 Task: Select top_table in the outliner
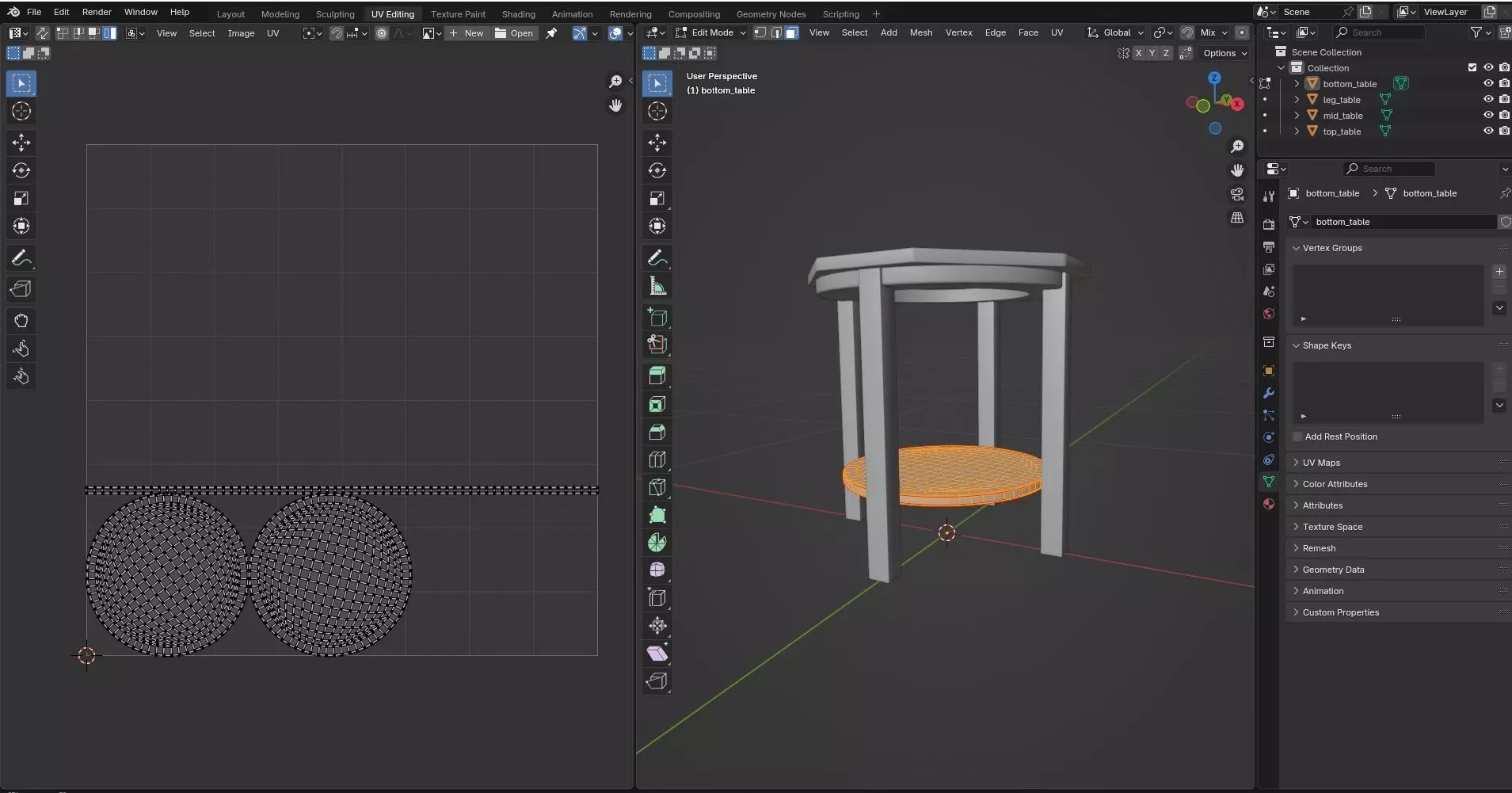tap(1342, 131)
